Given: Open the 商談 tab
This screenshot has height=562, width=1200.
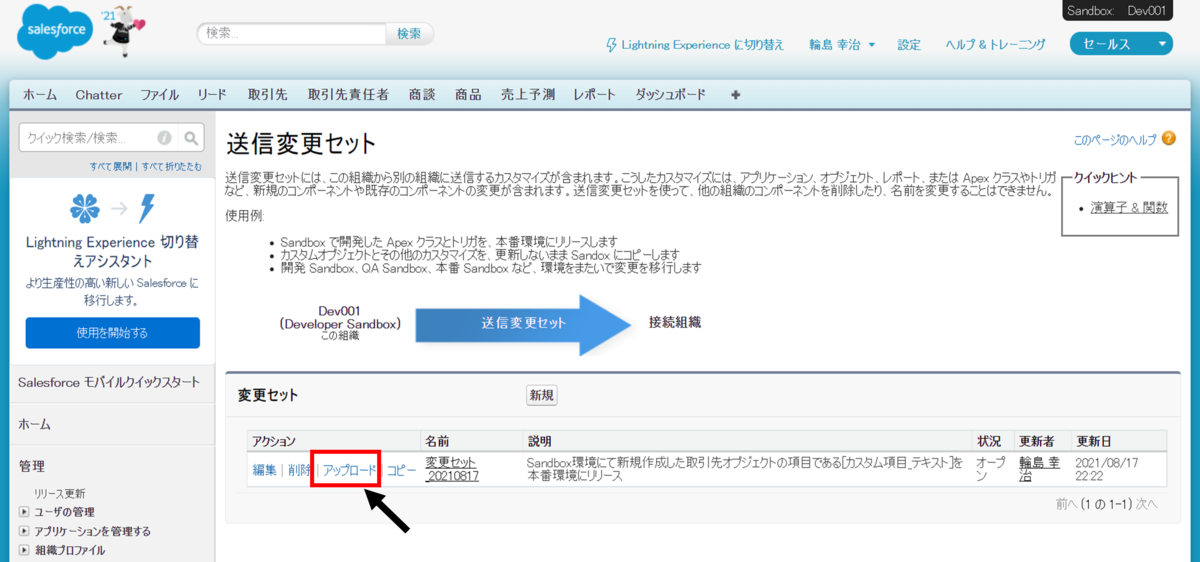Looking at the screenshot, I should coord(422,95).
